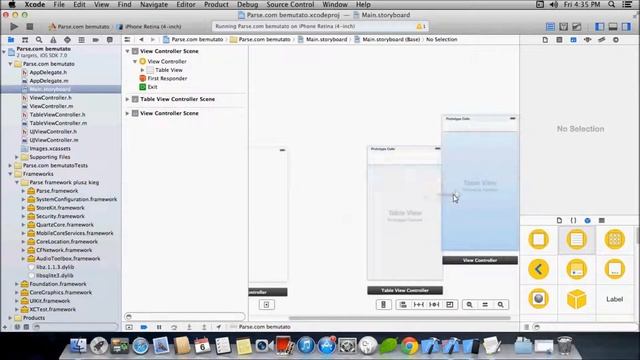Pick the Label object in library
This screenshot has width=640, height=360.
[x=614, y=299]
